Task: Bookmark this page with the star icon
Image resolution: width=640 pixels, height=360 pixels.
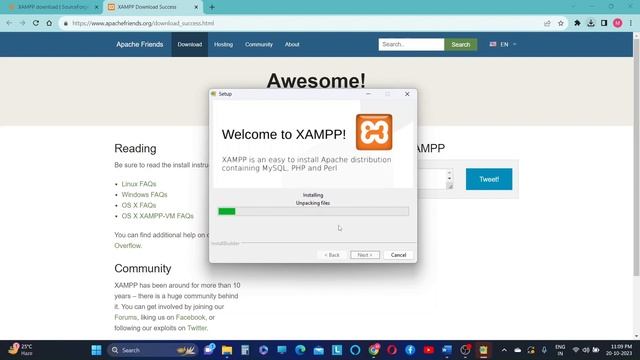Action: click(x=561, y=23)
